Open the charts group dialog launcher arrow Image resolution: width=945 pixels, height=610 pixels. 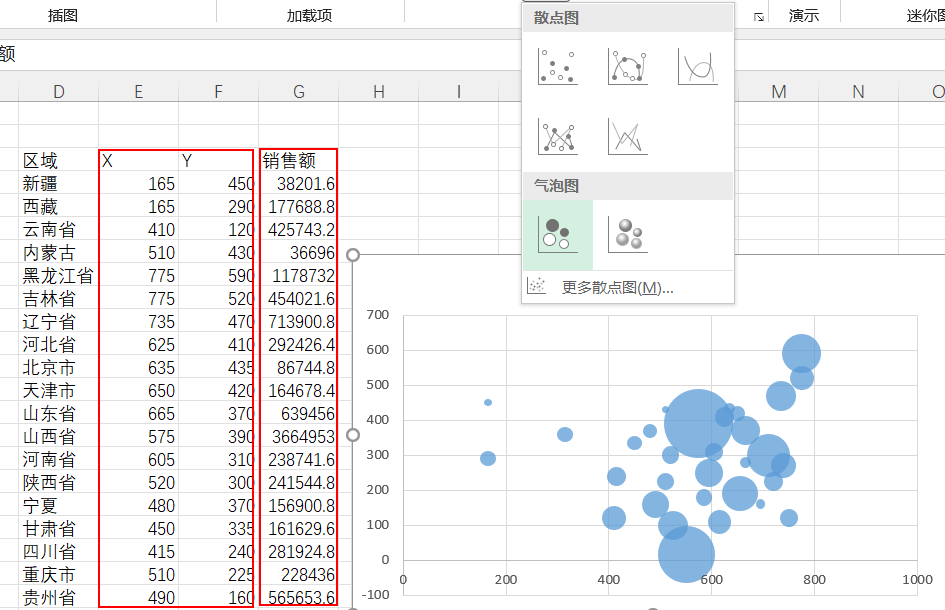pyautogui.click(x=759, y=17)
